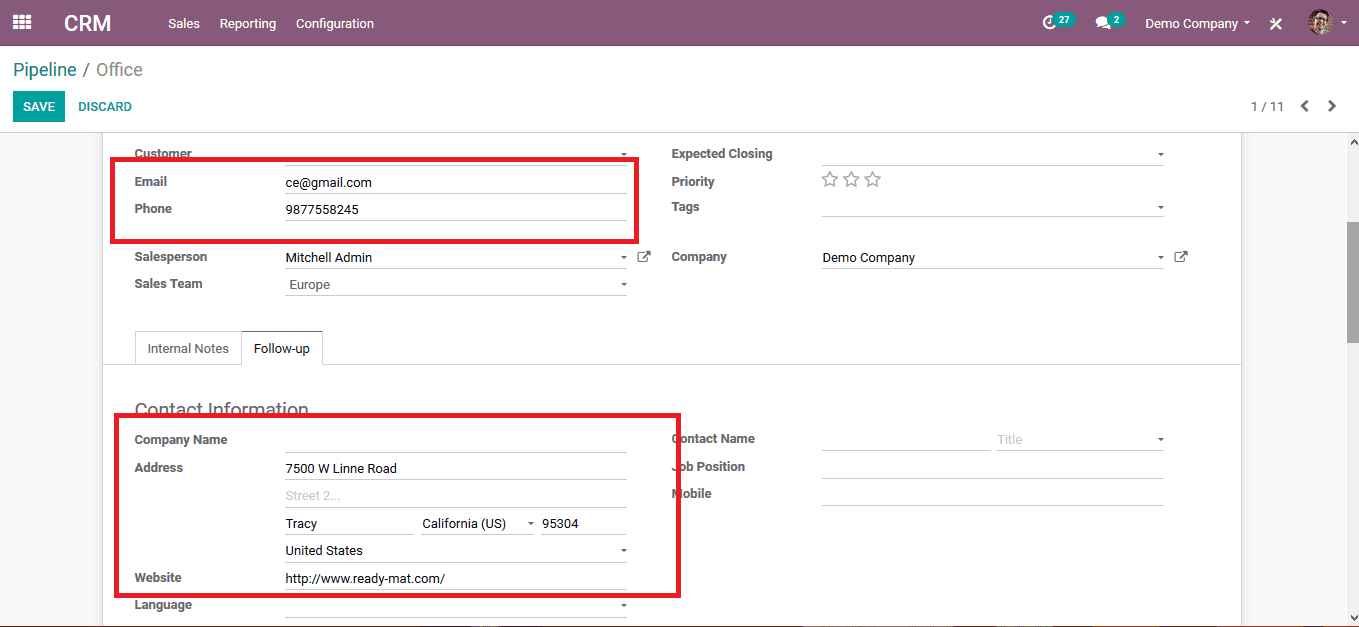The image size is (1359, 627).
Task: Click the Save button
Action: click(39, 106)
